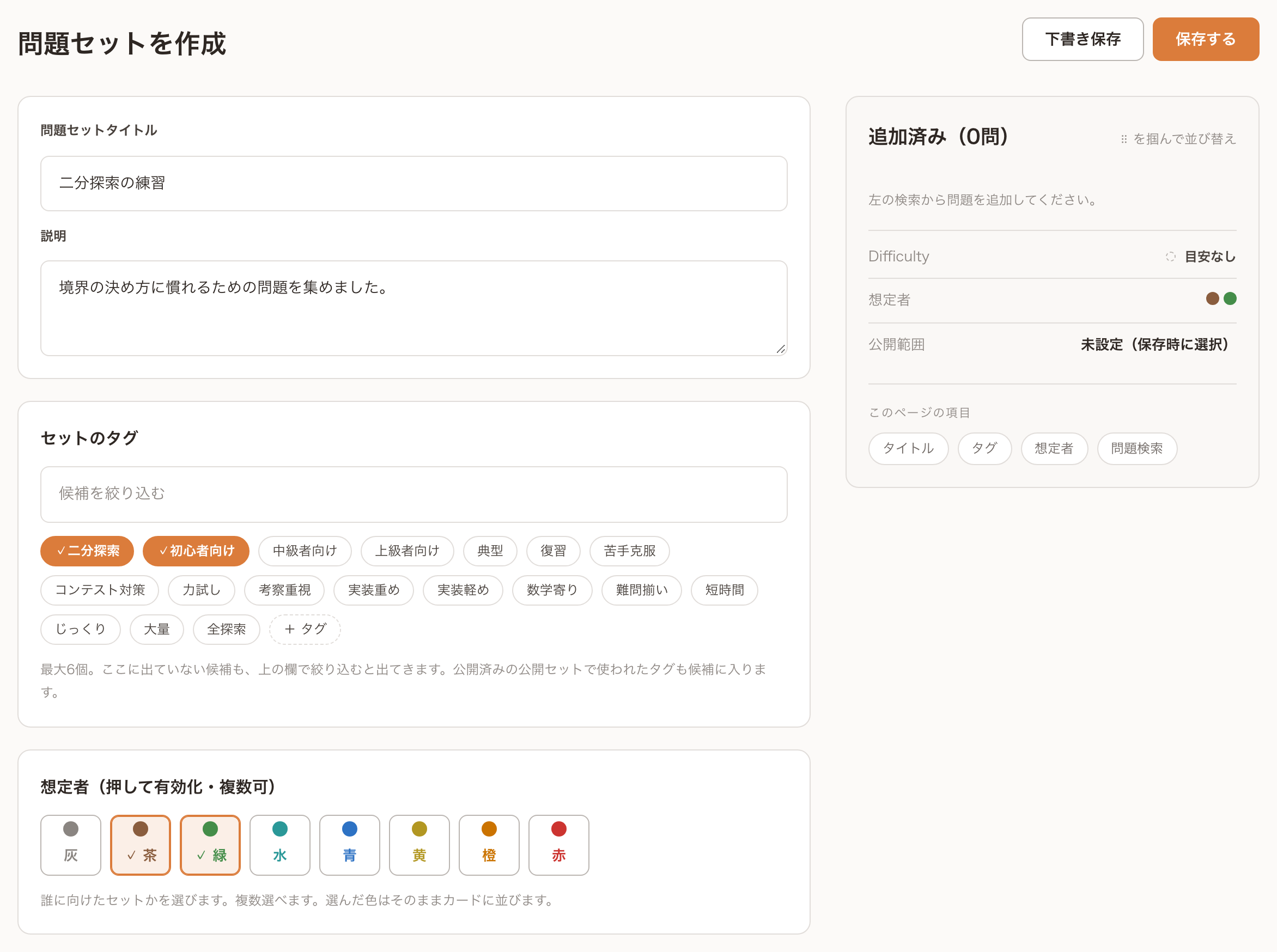Select the 苦手克服 tag

point(630,551)
